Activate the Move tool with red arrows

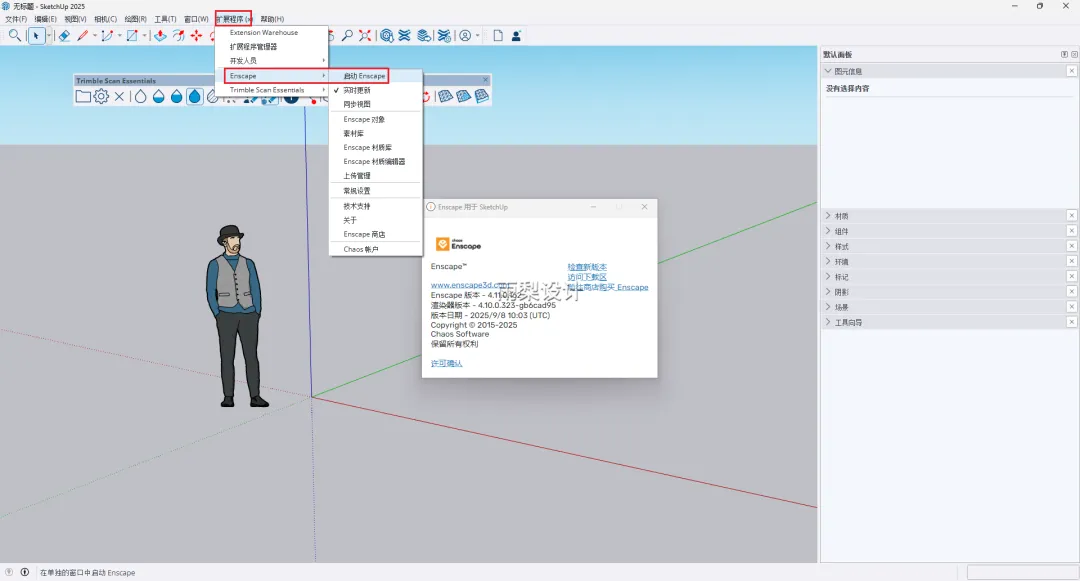click(196, 36)
